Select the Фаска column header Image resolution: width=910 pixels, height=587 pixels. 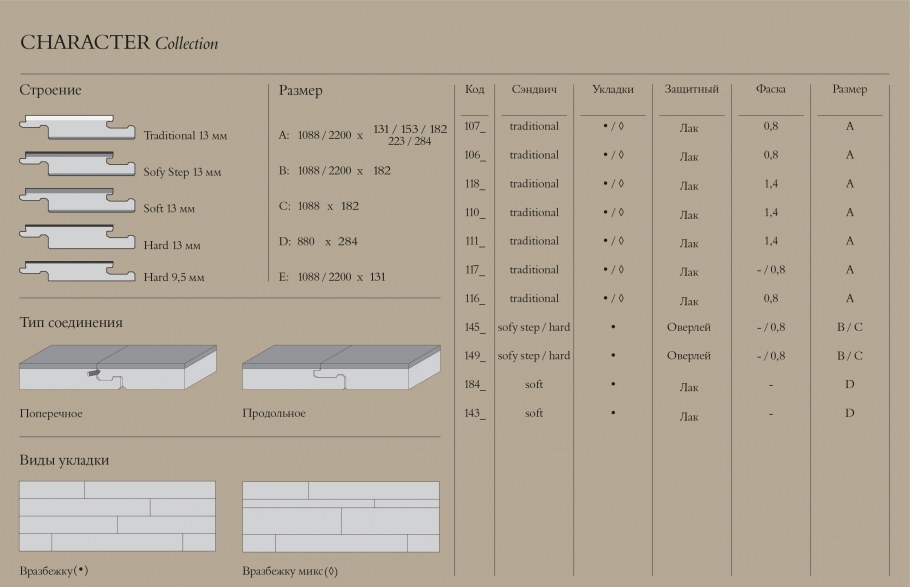tap(771, 90)
